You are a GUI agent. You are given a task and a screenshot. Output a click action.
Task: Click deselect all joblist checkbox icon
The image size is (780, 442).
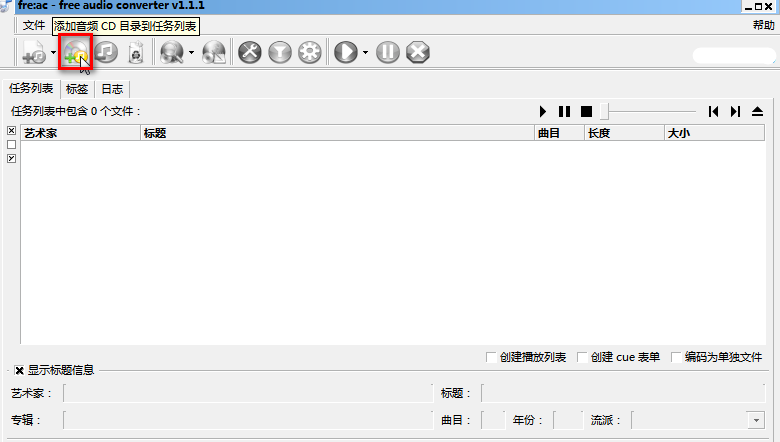pos(11,144)
